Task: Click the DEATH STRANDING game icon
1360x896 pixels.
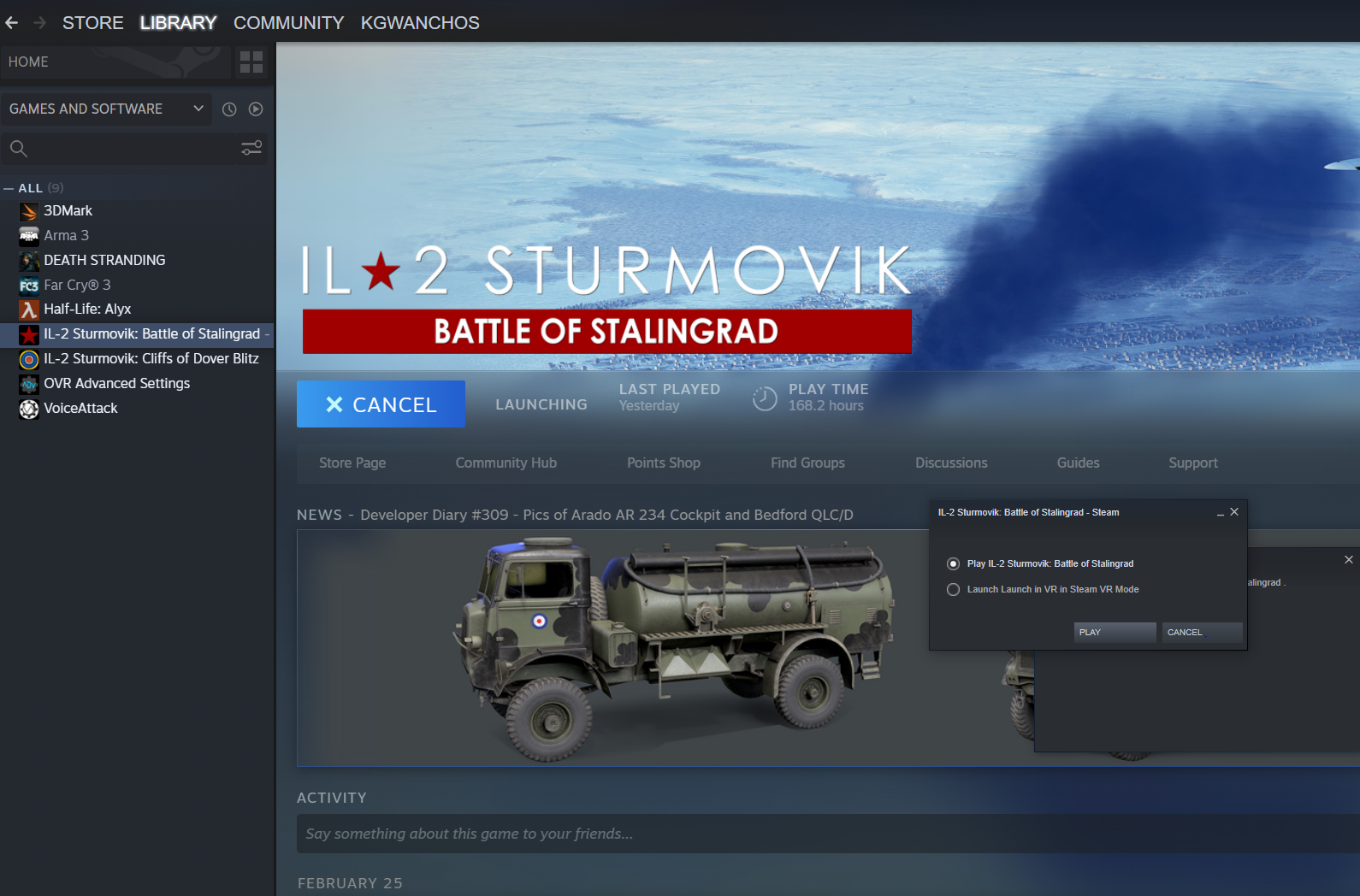Action: (29, 261)
